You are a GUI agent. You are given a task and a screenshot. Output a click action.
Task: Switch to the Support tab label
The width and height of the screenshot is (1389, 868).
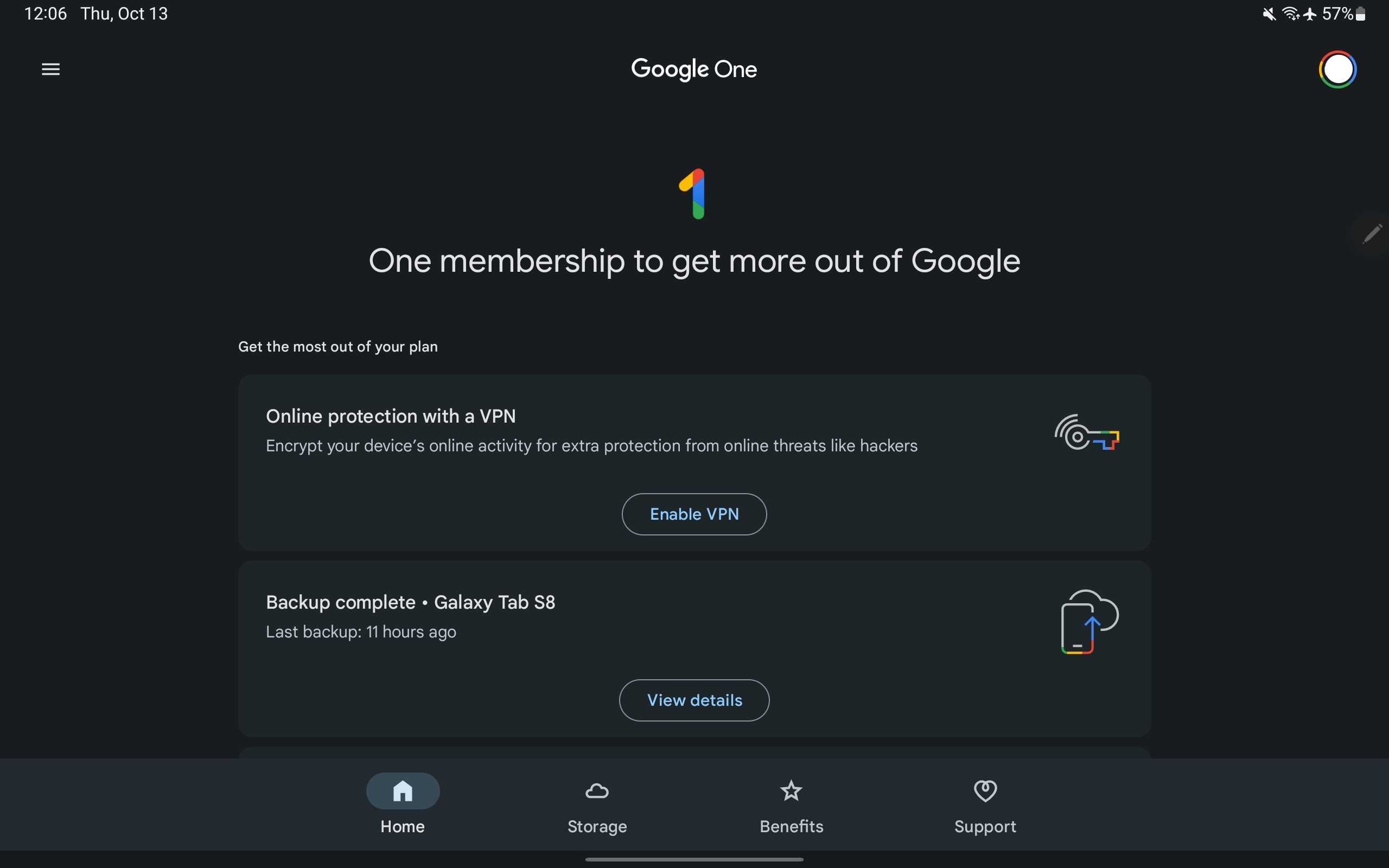pos(985,826)
